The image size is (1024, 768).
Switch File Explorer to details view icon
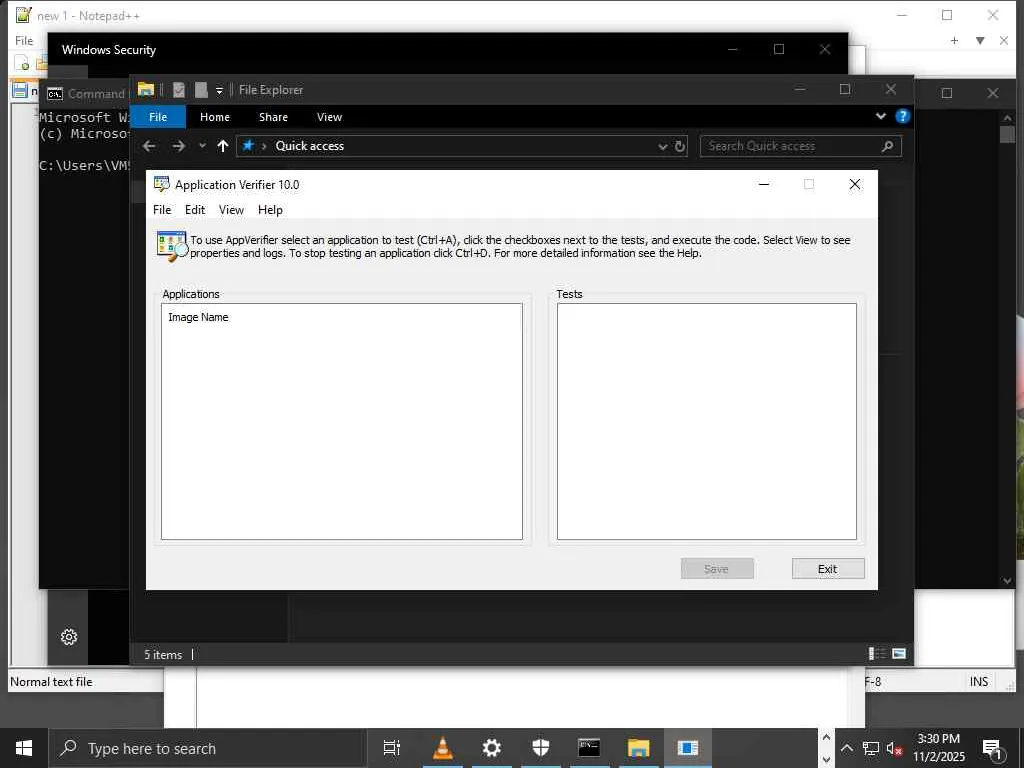(877, 653)
